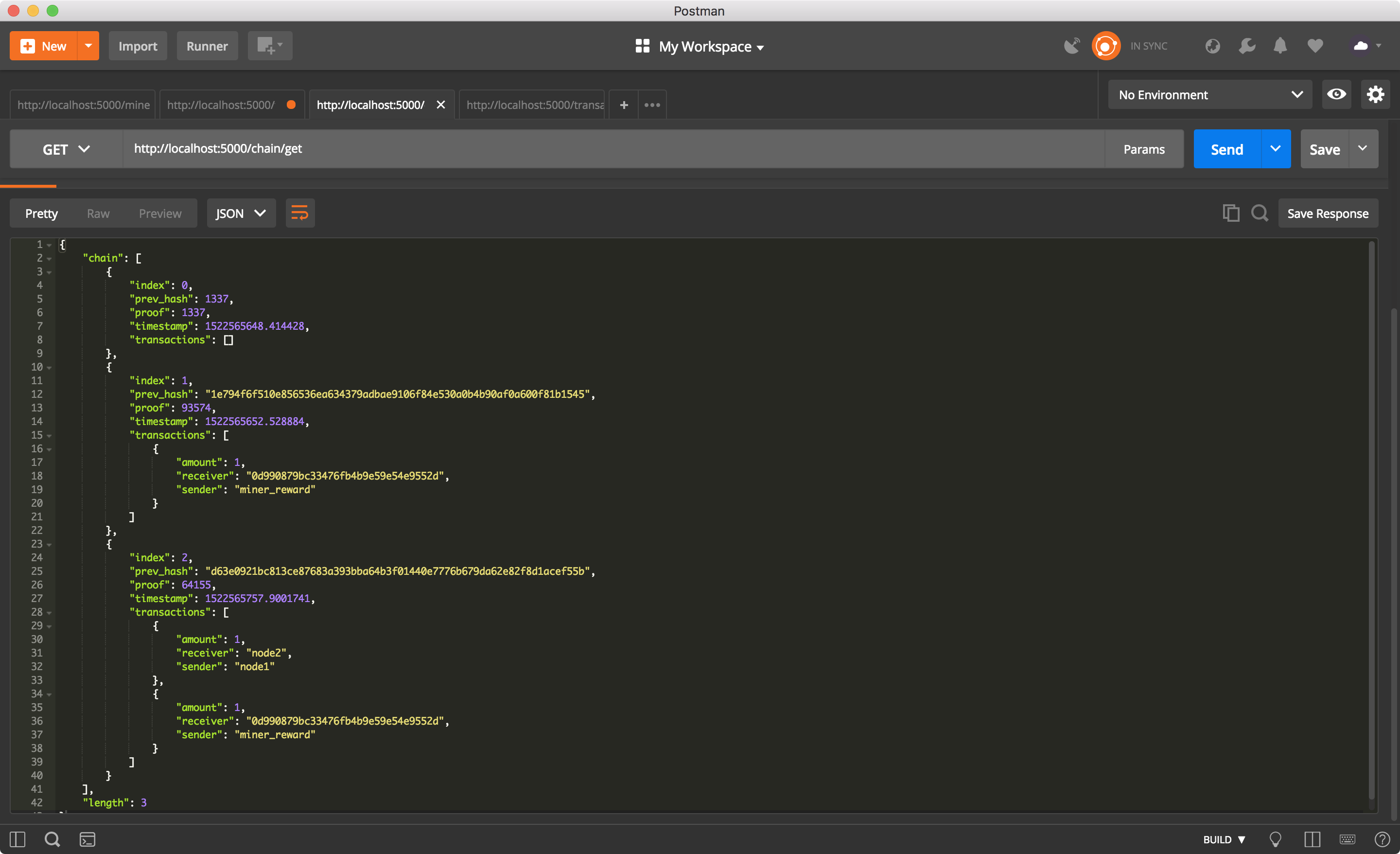Open the new window icon in toolbar
The image size is (1400, 854).
coord(270,46)
